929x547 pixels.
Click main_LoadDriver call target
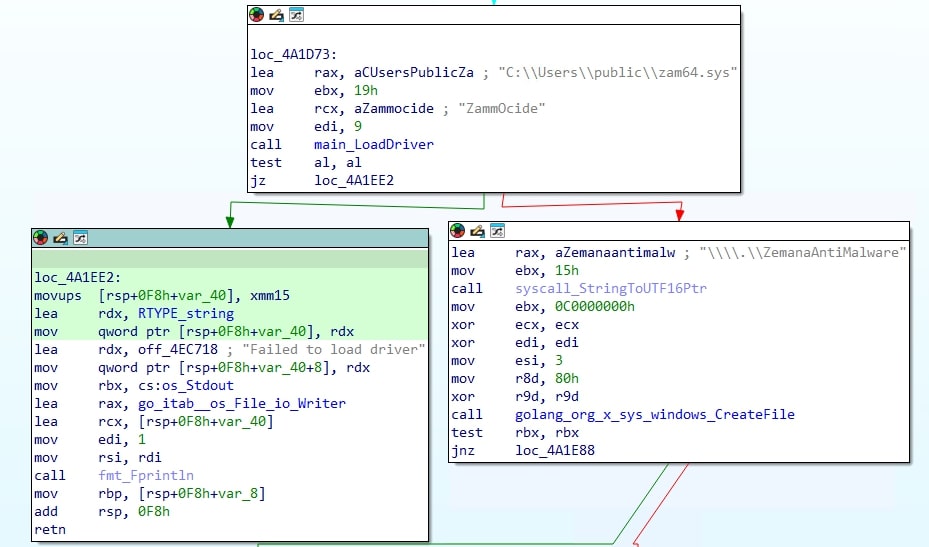coord(373,144)
